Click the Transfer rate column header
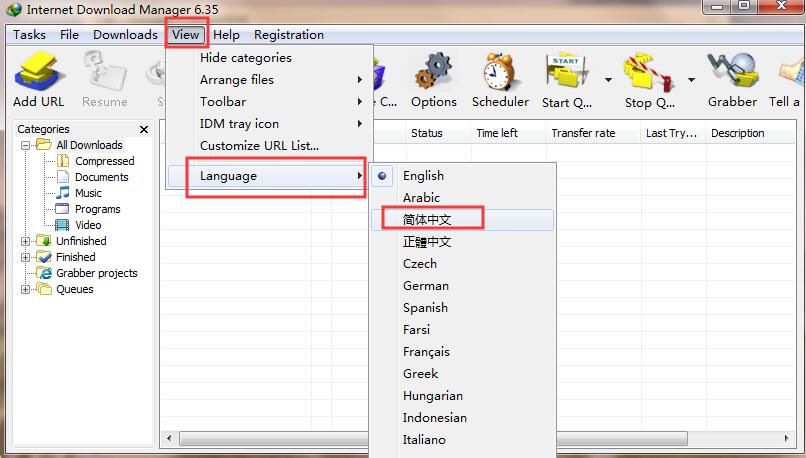The width and height of the screenshot is (806, 458). pyautogui.click(x=583, y=133)
